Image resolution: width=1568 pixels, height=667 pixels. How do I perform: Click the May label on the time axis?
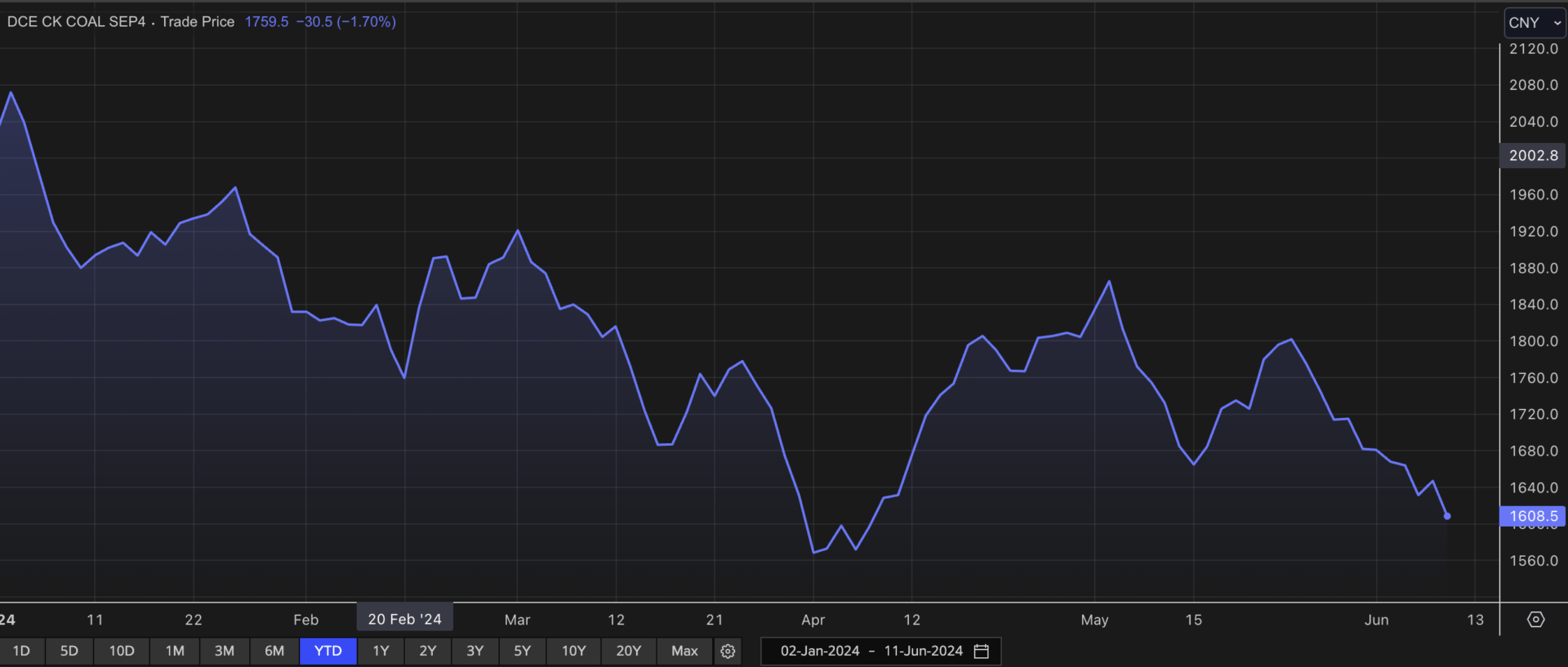click(1094, 620)
